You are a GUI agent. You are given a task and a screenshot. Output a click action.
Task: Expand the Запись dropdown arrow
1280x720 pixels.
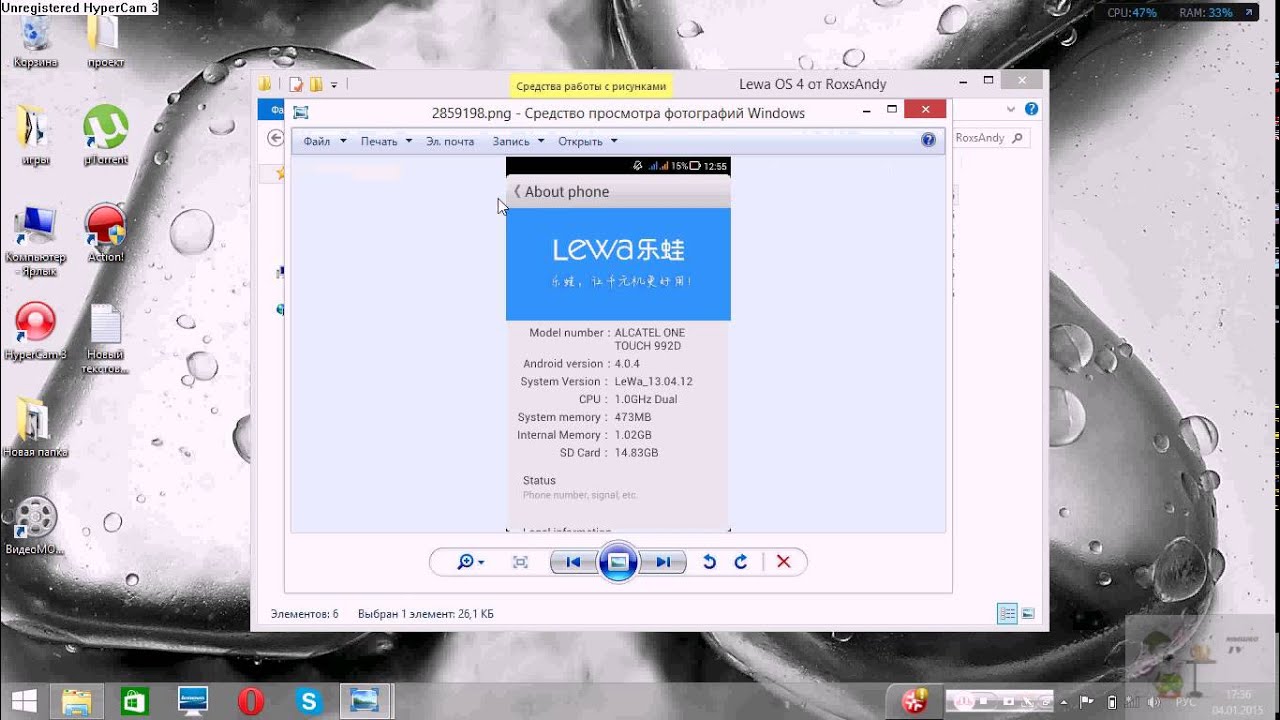pos(541,142)
